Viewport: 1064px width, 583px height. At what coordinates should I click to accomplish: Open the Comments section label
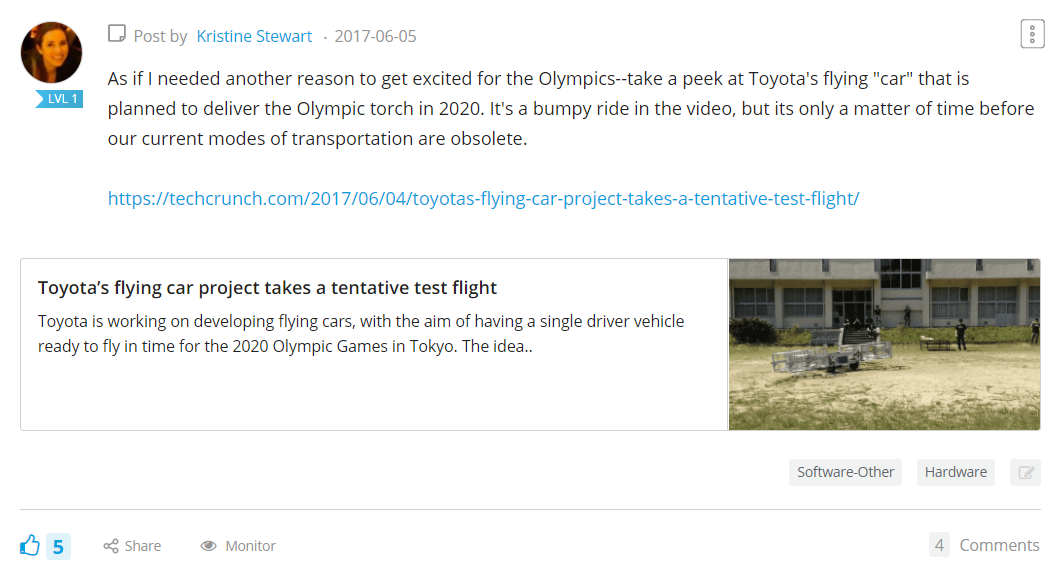[x=999, y=545]
